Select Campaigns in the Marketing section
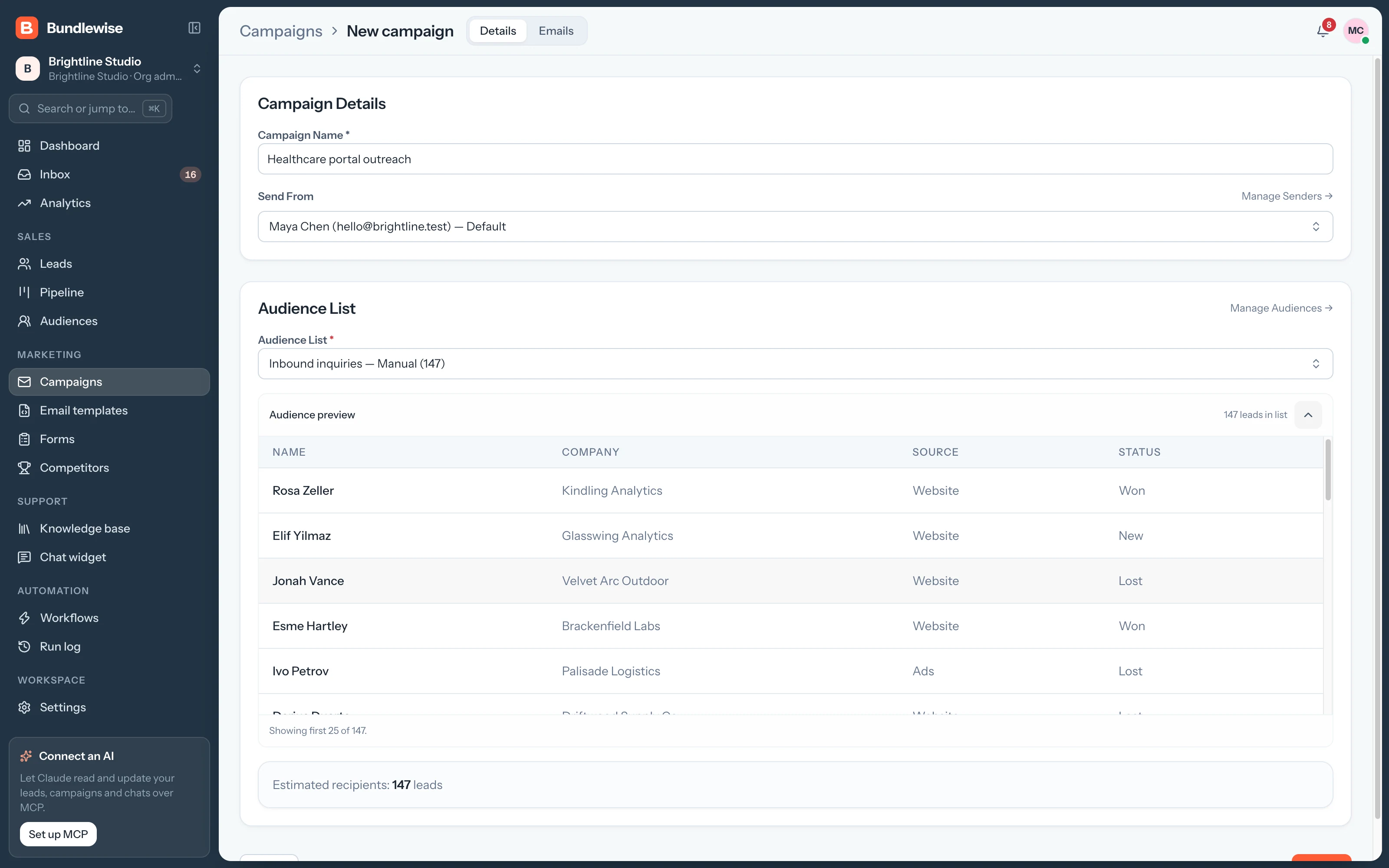Screen dimensions: 1389x868 click(x=109, y=382)
